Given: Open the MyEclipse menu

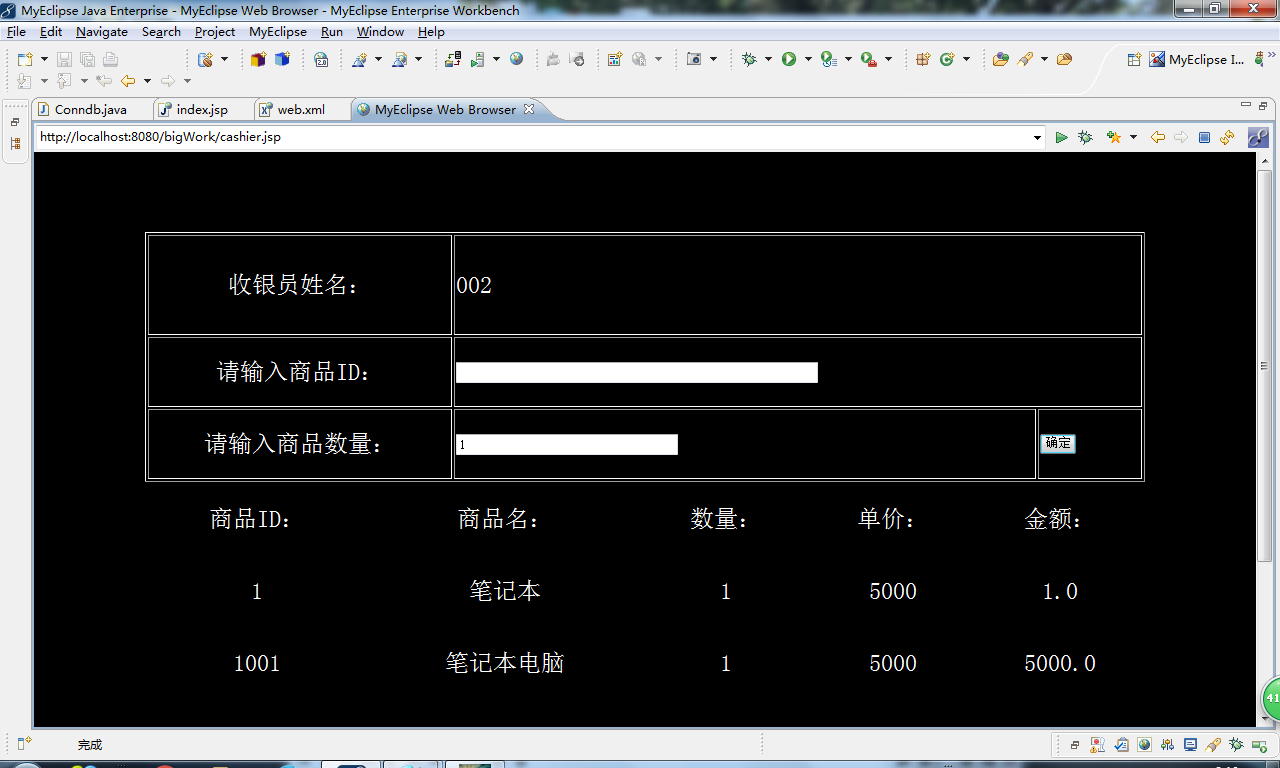Looking at the screenshot, I should tap(278, 32).
